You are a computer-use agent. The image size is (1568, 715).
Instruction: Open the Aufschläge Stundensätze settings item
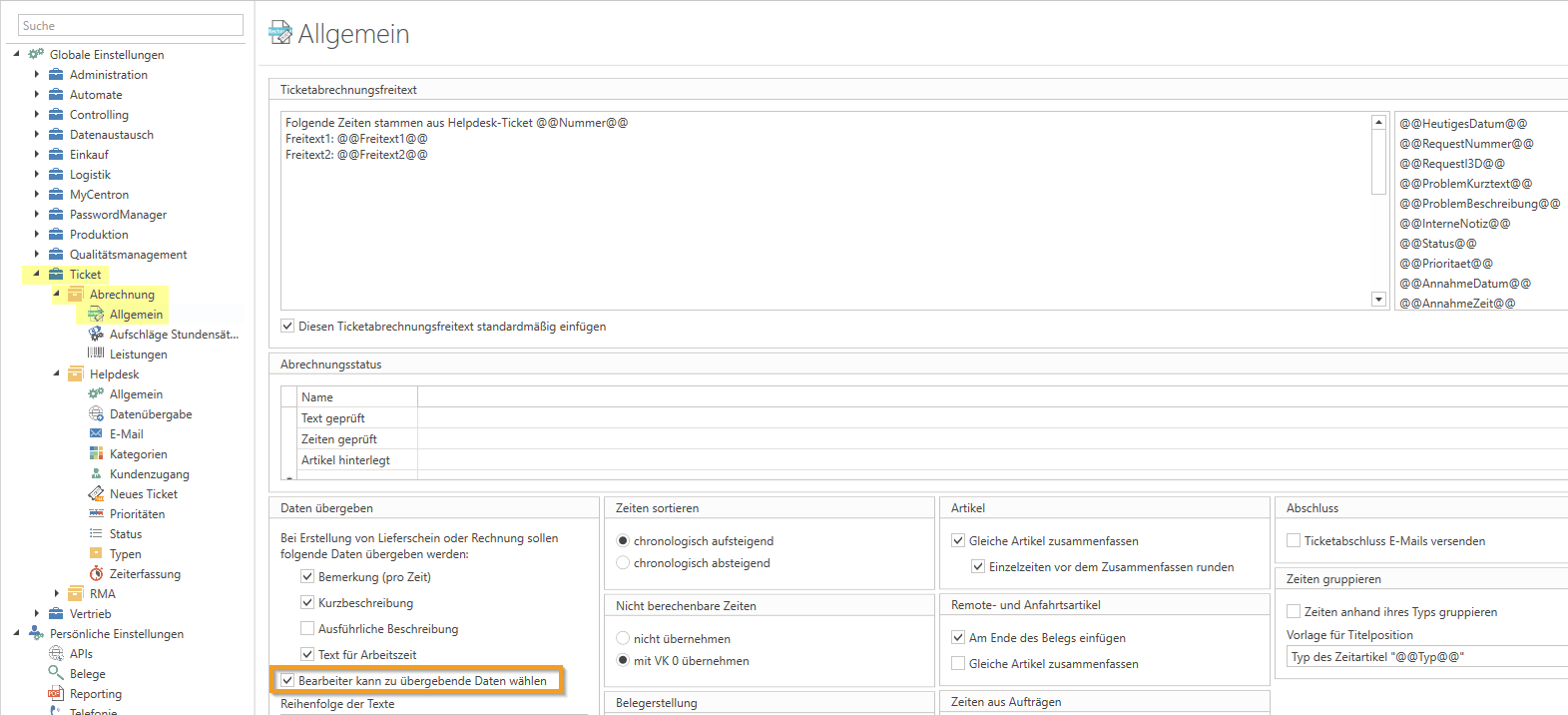pos(174,335)
